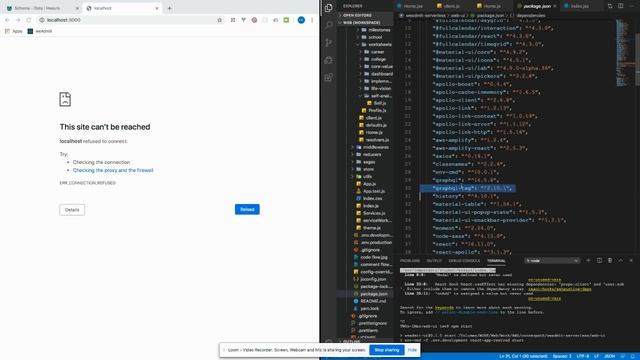Open the Explorer view in VS Code activity bar

tap(329, 8)
